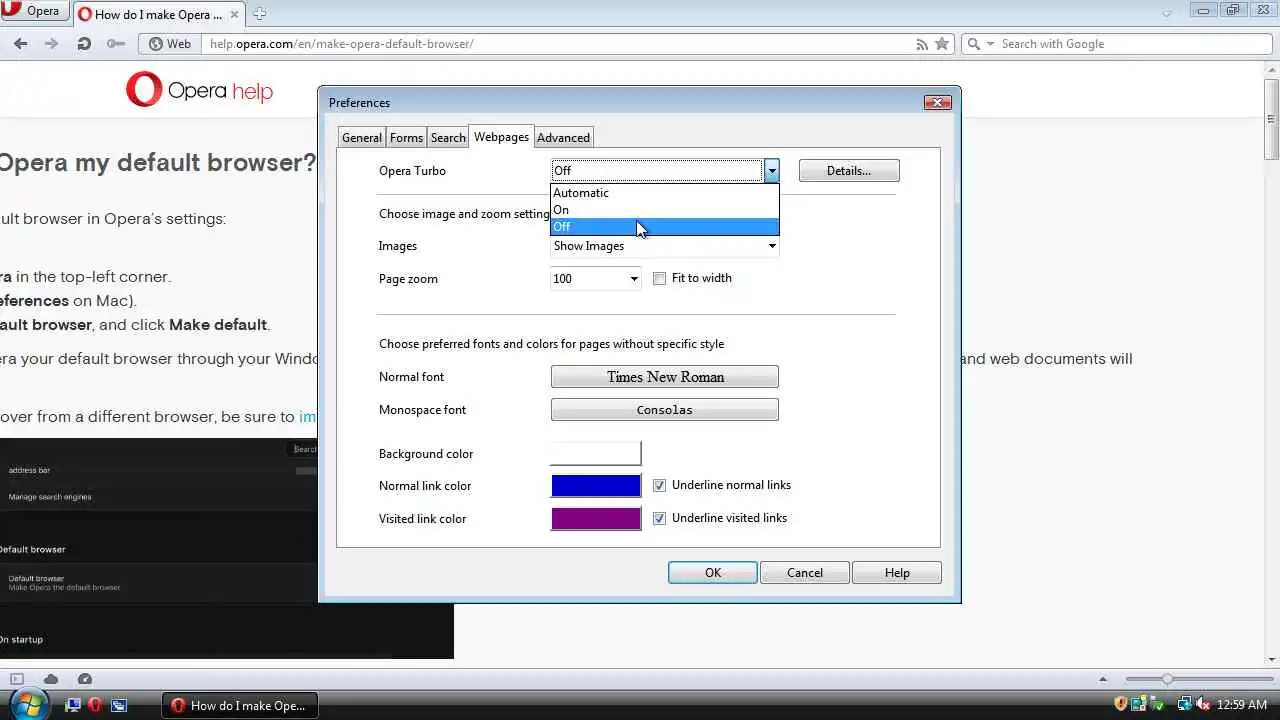
Task: Cancel the Preferences dialog
Action: pos(805,573)
